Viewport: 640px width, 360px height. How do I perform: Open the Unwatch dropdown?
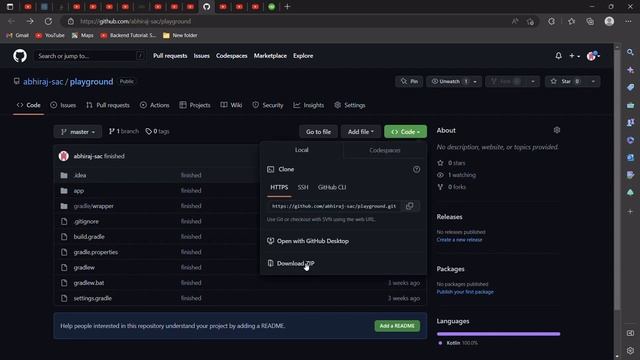pyautogui.click(x=454, y=81)
